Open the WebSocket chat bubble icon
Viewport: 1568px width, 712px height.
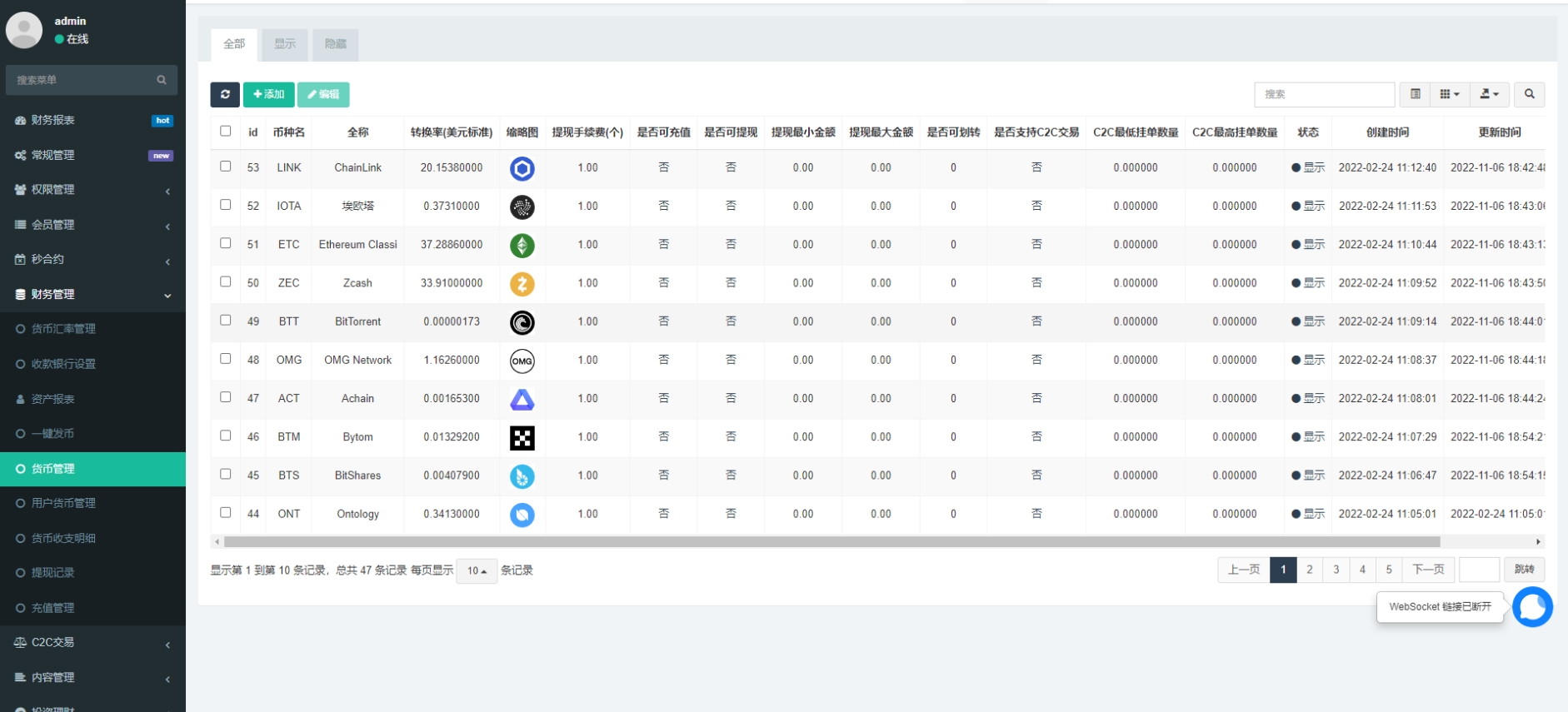click(1532, 607)
